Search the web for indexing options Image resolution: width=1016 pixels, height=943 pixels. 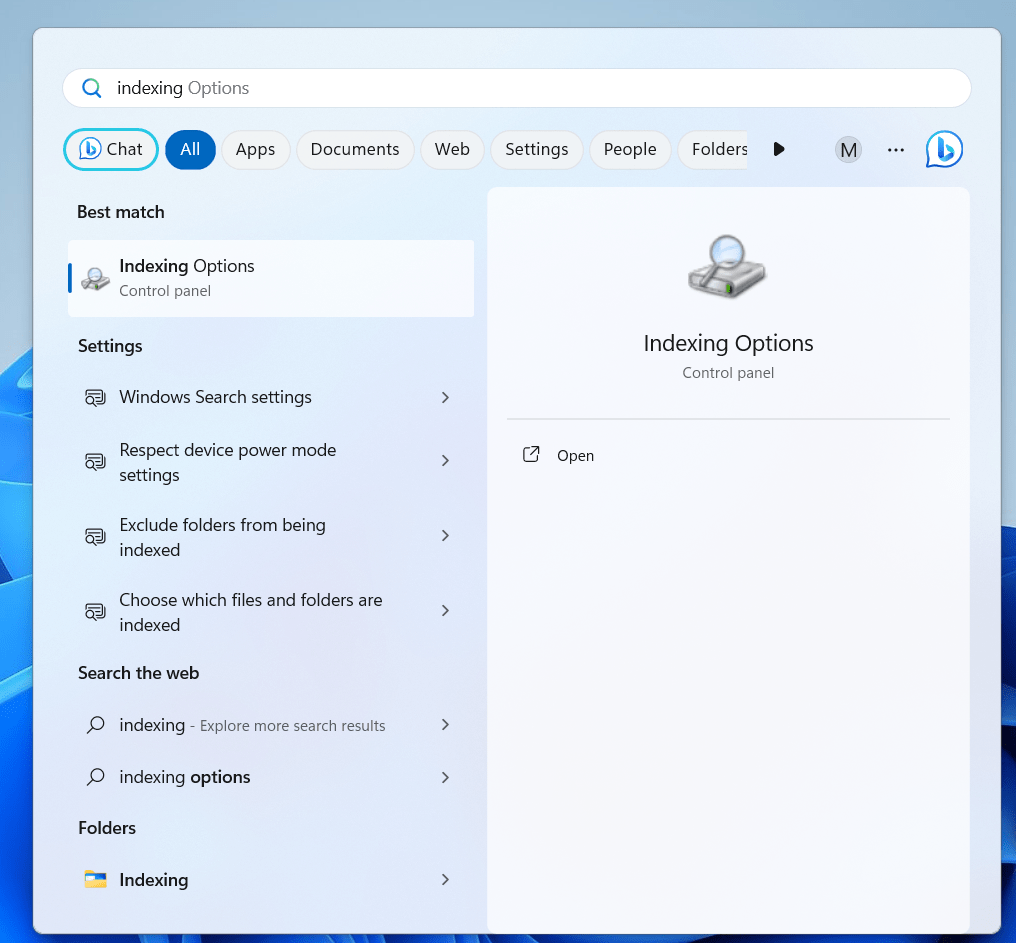click(271, 777)
